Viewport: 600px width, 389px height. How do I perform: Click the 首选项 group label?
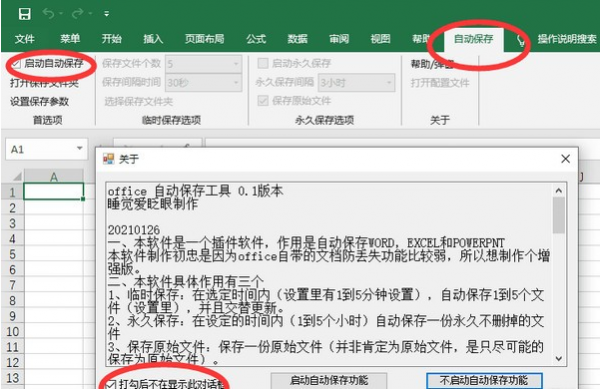click(x=47, y=120)
